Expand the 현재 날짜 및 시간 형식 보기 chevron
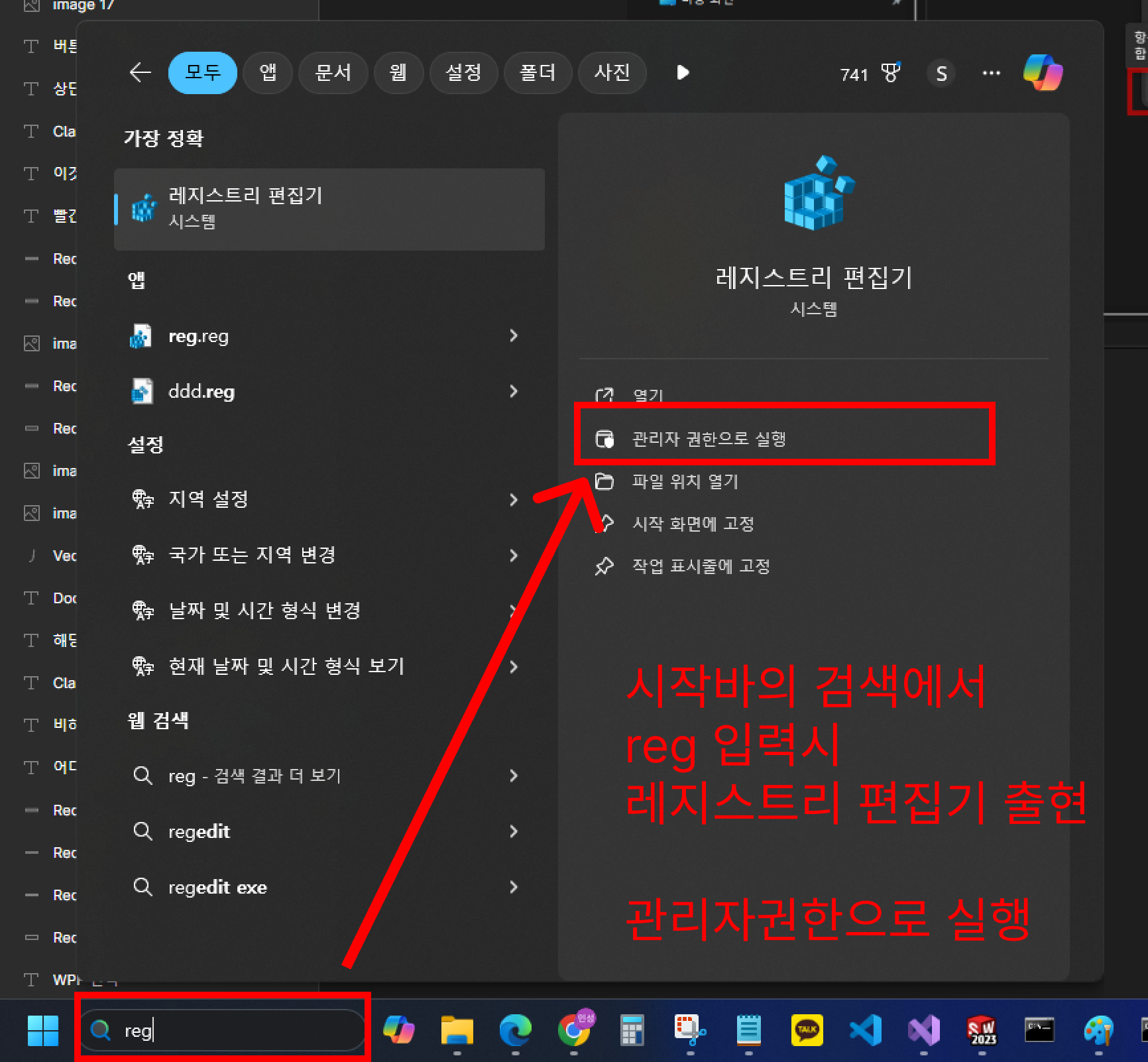Image resolution: width=1148 pixels, height=1062 pixels. pos(514,667)
